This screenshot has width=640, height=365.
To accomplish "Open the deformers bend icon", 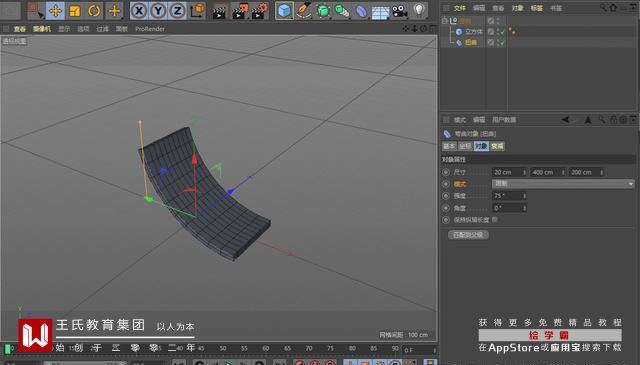I will pyautogui.click(x=361, y=11).
